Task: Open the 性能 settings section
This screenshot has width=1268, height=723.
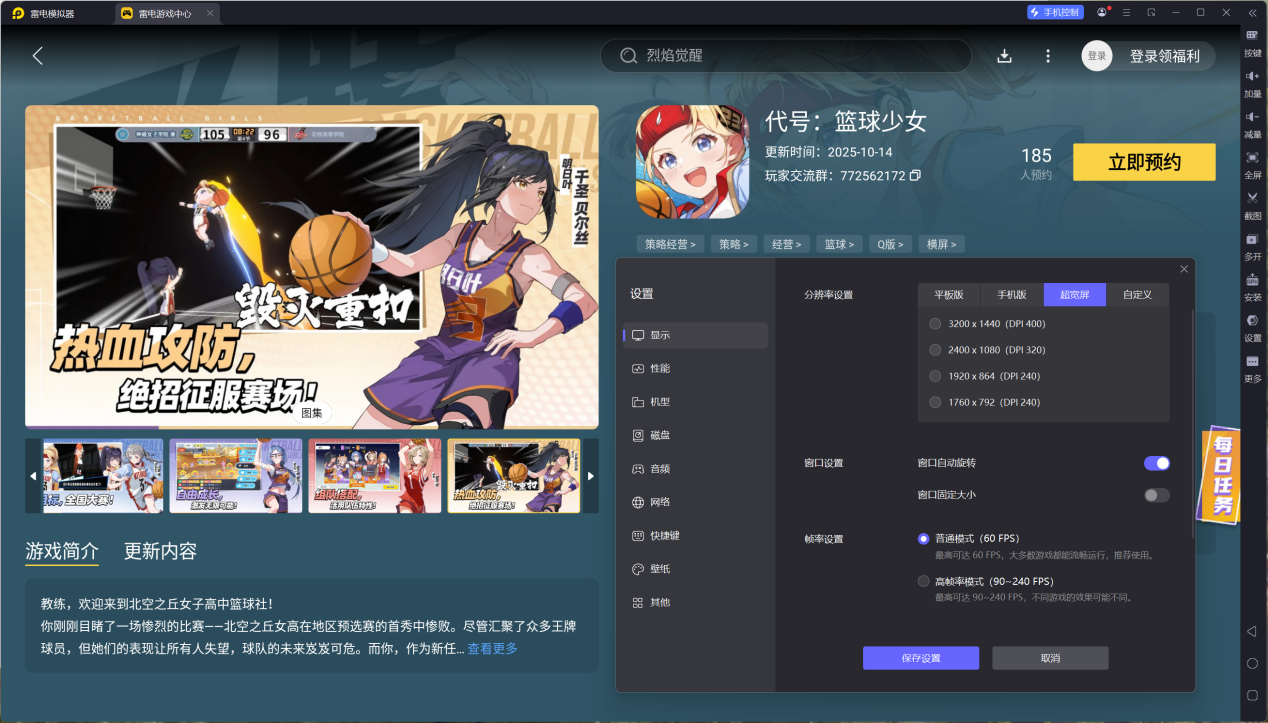Action: click(x=660, y=368)
